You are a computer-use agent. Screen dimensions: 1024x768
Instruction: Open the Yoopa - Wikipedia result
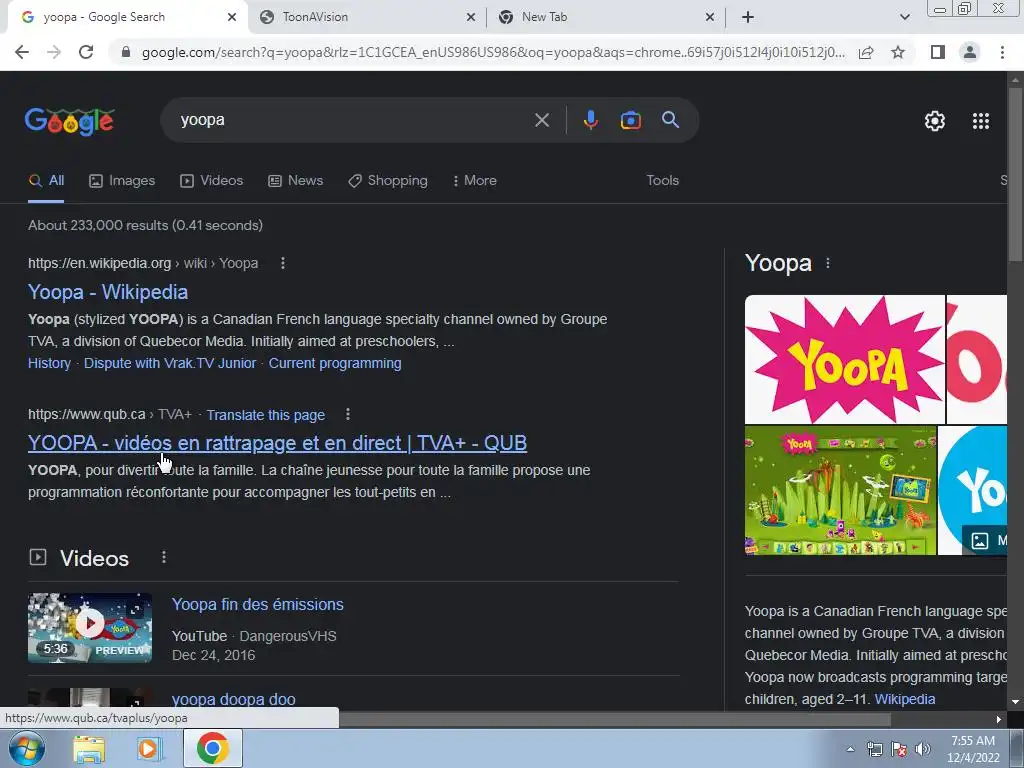tap(108, 292)
